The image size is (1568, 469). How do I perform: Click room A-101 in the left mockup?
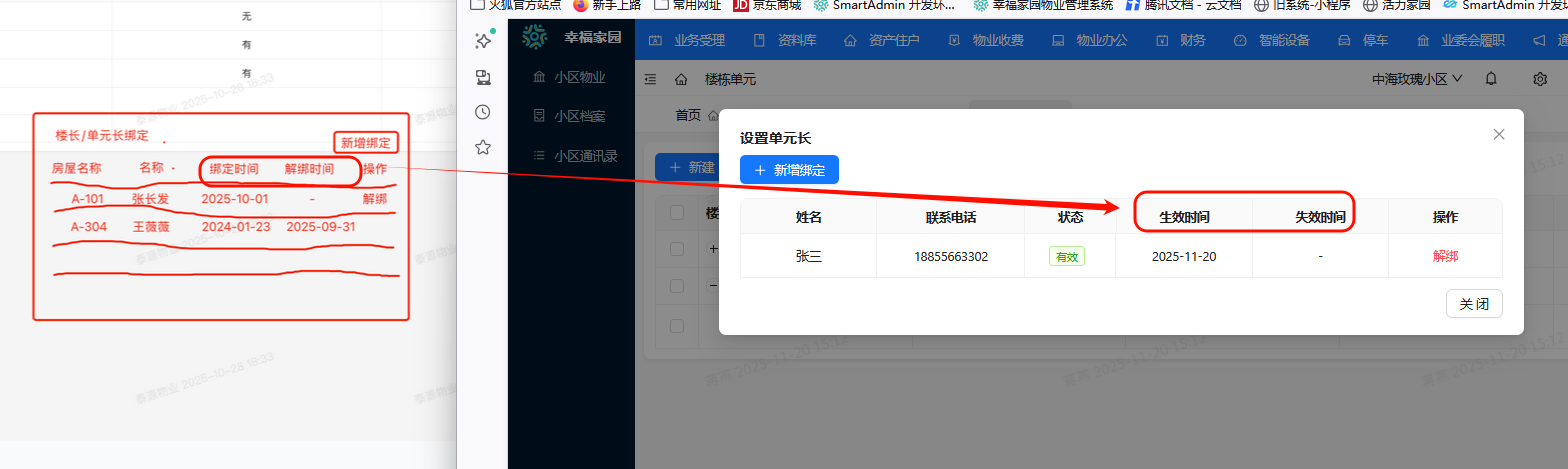[88, 199]
